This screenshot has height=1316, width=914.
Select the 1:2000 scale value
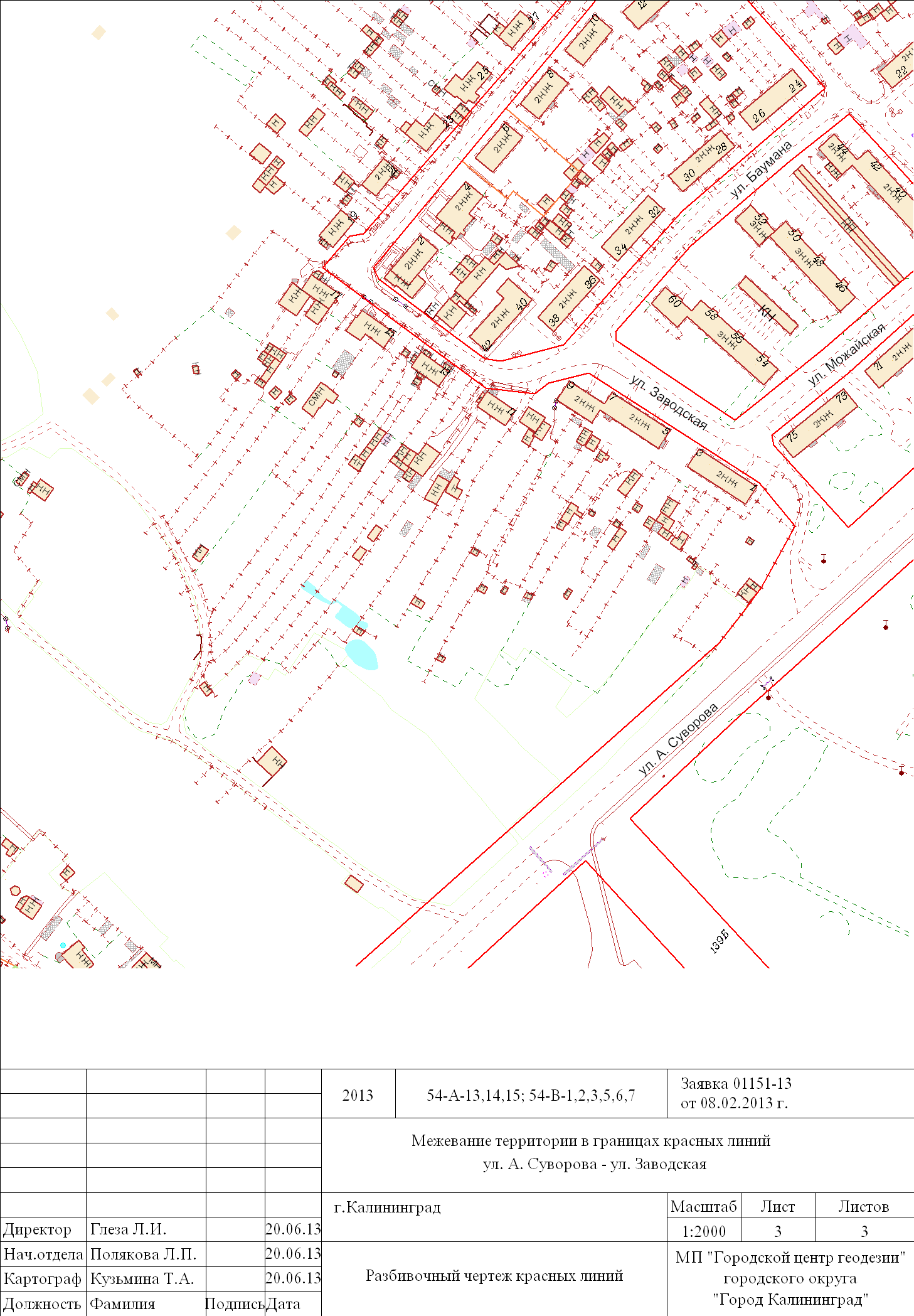(703, 1231)
